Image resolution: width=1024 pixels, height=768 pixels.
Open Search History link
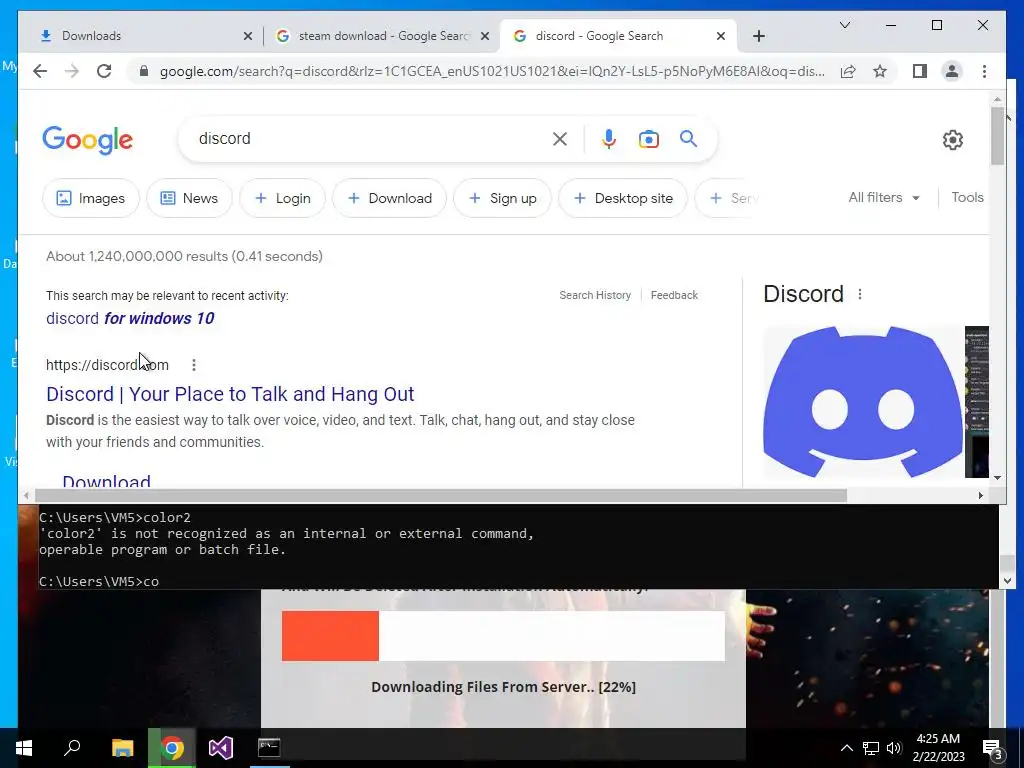point(595,295)
